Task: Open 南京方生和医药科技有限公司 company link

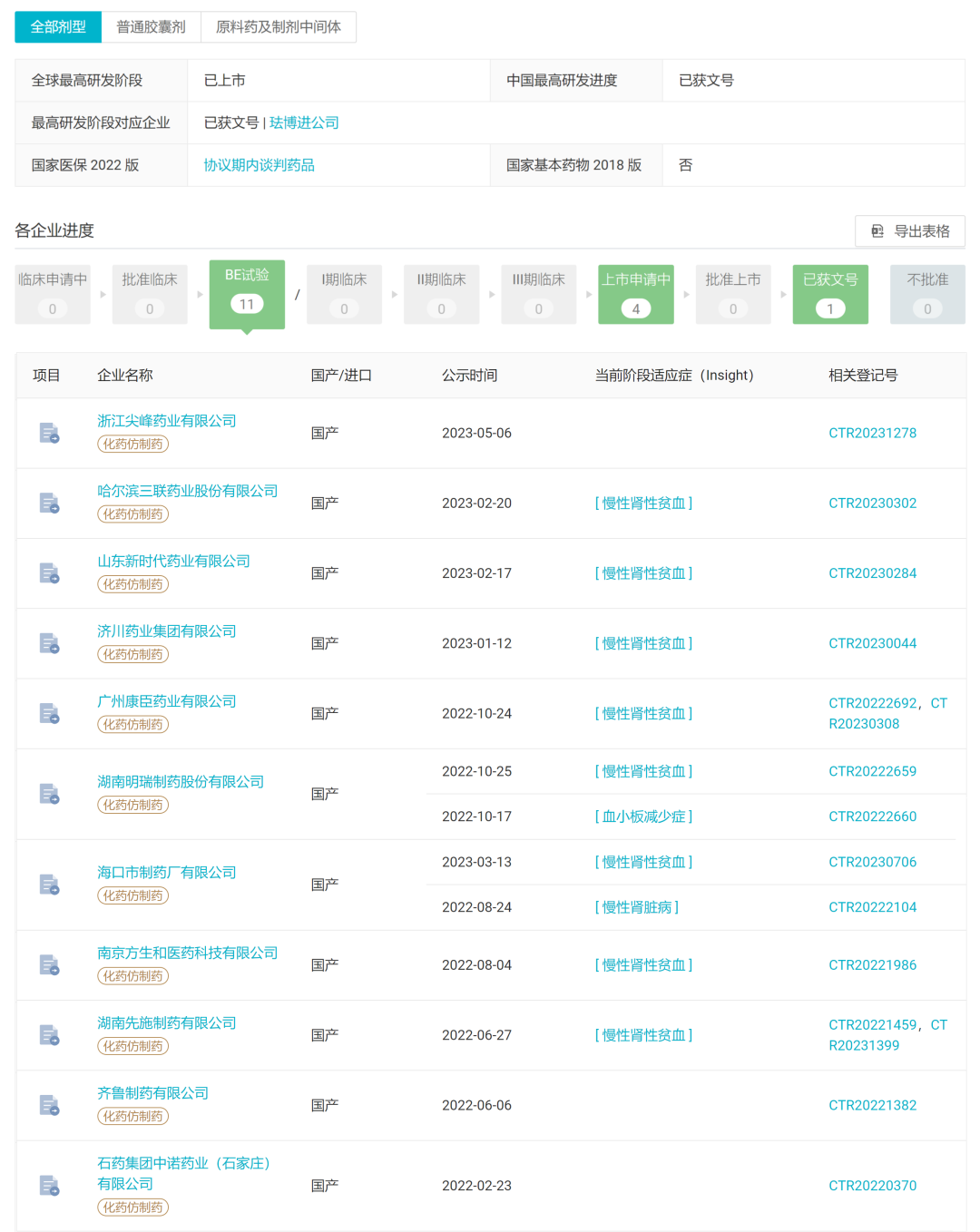Action: [x=188, y=953]
